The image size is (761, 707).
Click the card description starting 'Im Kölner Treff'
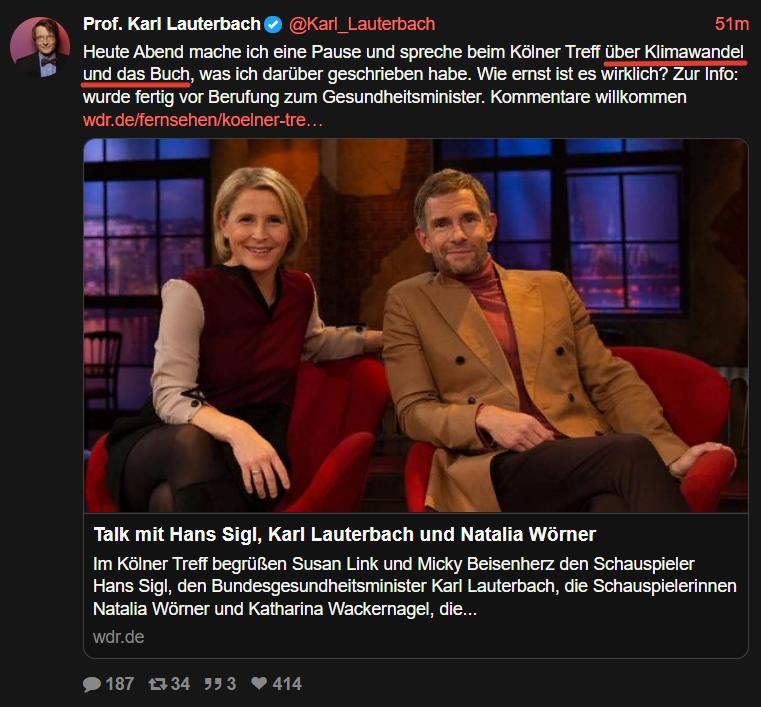pos(415,586)
